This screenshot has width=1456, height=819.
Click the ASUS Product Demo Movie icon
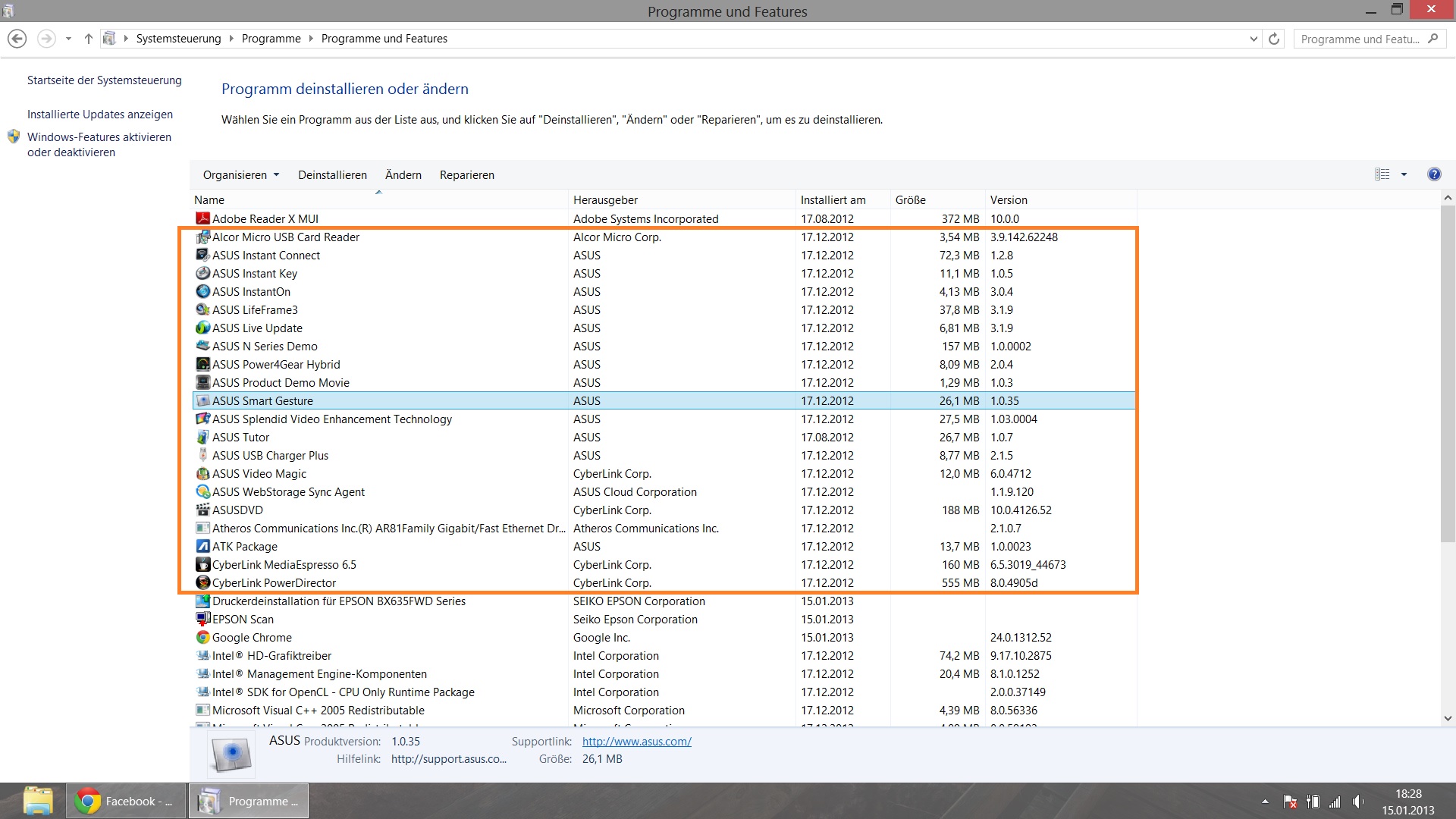tap(202, 383)
